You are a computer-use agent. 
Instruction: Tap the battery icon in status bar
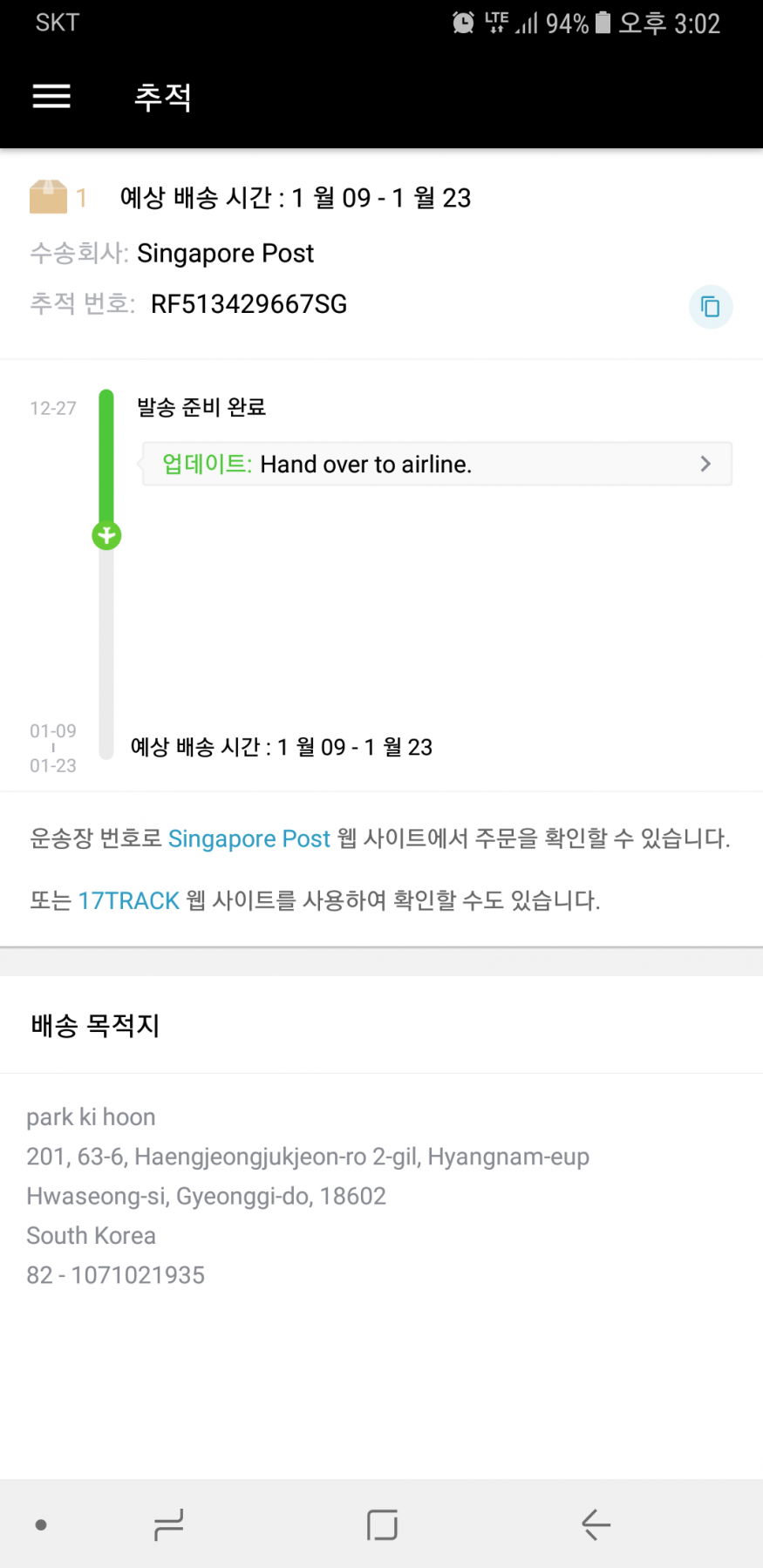point(603,23)
